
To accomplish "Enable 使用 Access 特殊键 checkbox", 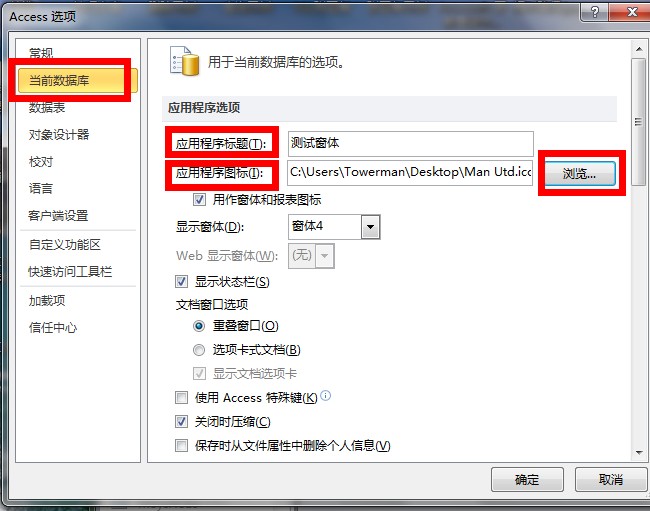I will pyautogui.click(x=181, y=398).
